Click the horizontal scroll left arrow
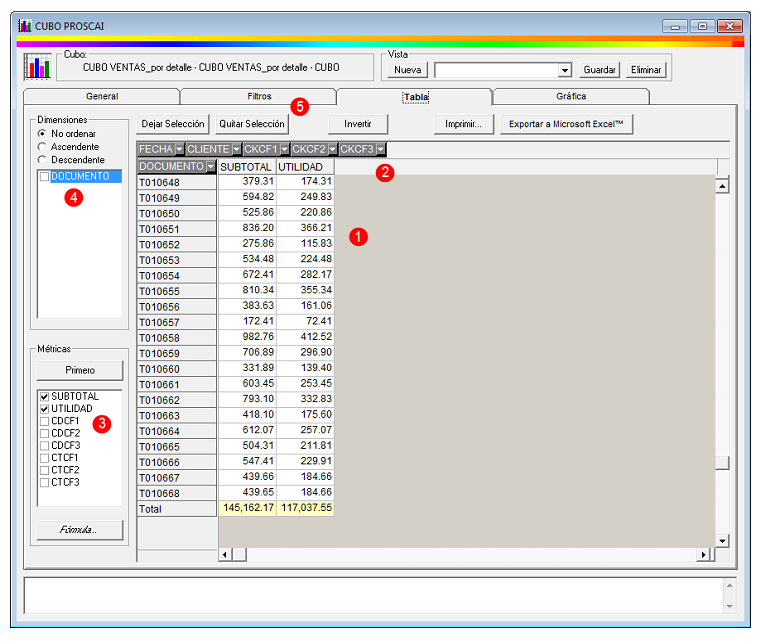Screen dimensions: 763x642 point(225,554)
